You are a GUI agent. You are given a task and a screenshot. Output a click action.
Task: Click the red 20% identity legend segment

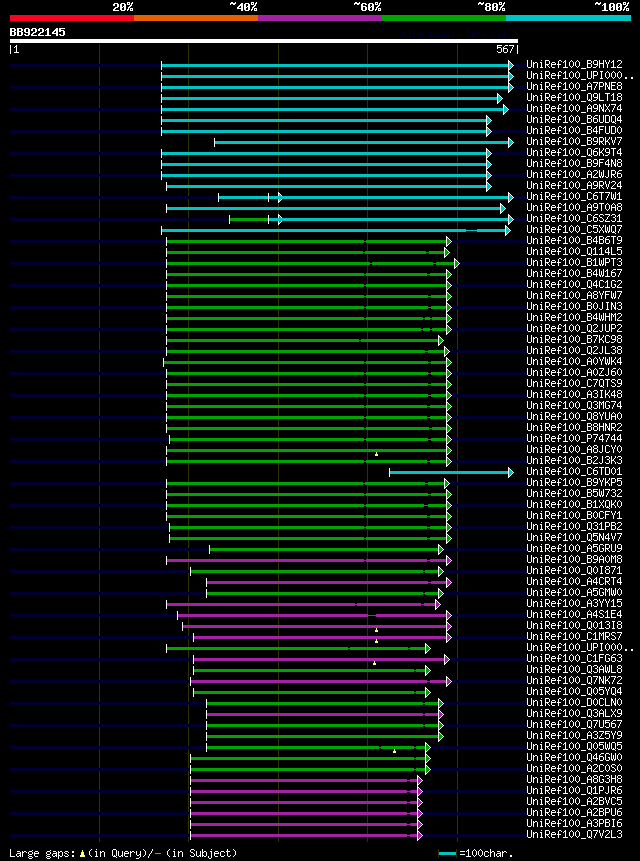coord(72,18)
